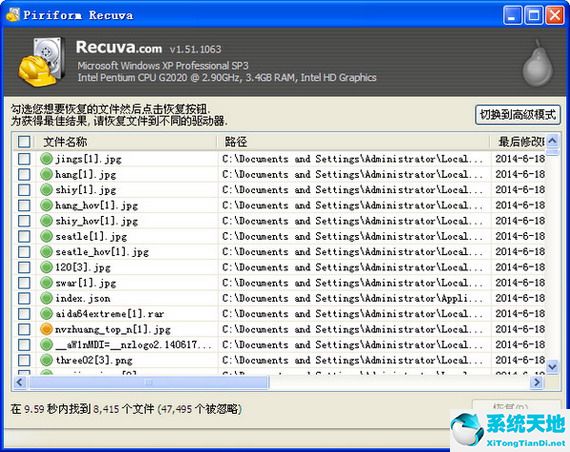Click green status icon of three02[3].png
Viewport: 570px width, 452px height.
point(47,360)
